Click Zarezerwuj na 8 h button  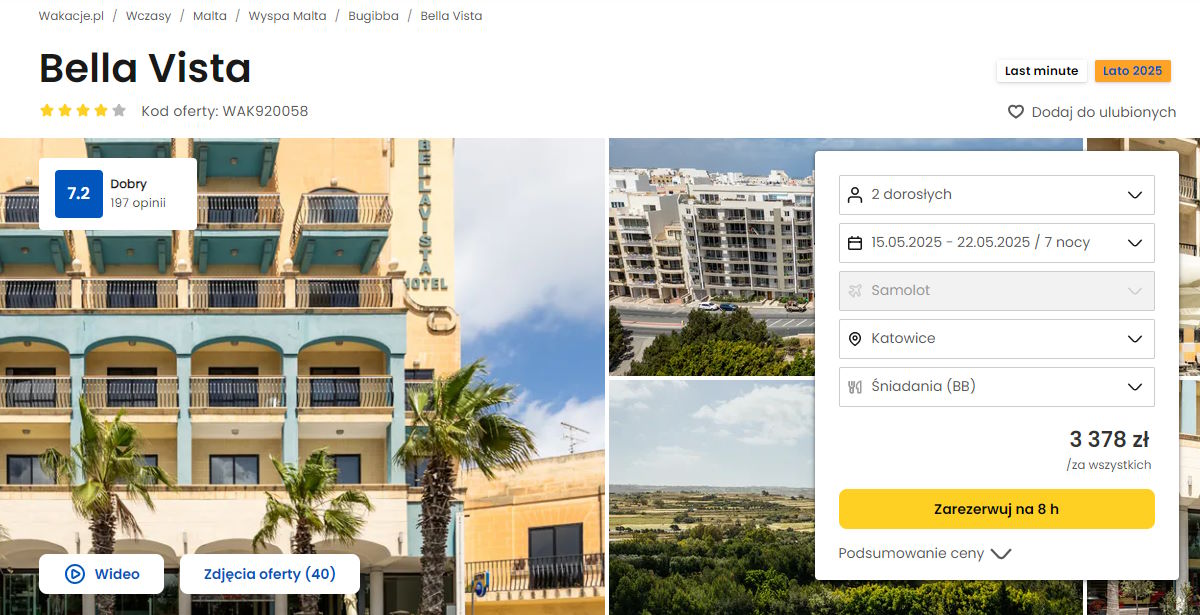(997, 509)
